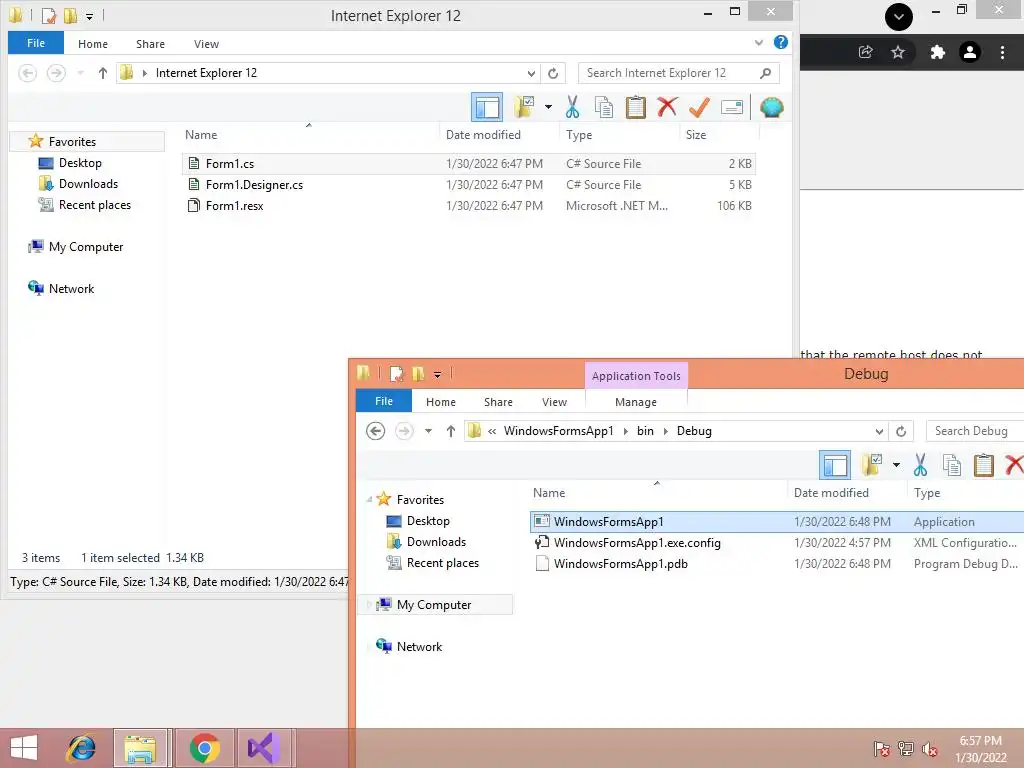Click the shell globe icon in Internet Explorer 12 toolbar
This screenshot has width=1024, height=768.
(x=771, y=107)
